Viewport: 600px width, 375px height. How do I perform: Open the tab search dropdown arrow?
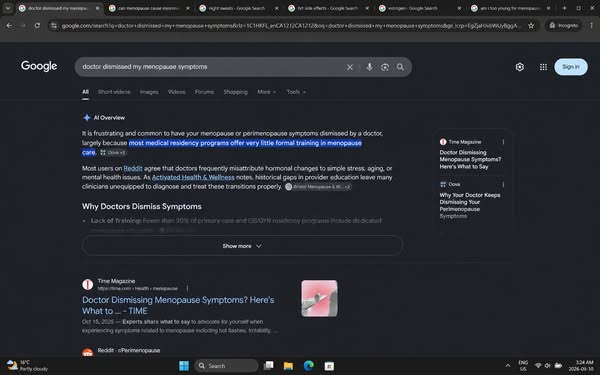coord(8,8)
